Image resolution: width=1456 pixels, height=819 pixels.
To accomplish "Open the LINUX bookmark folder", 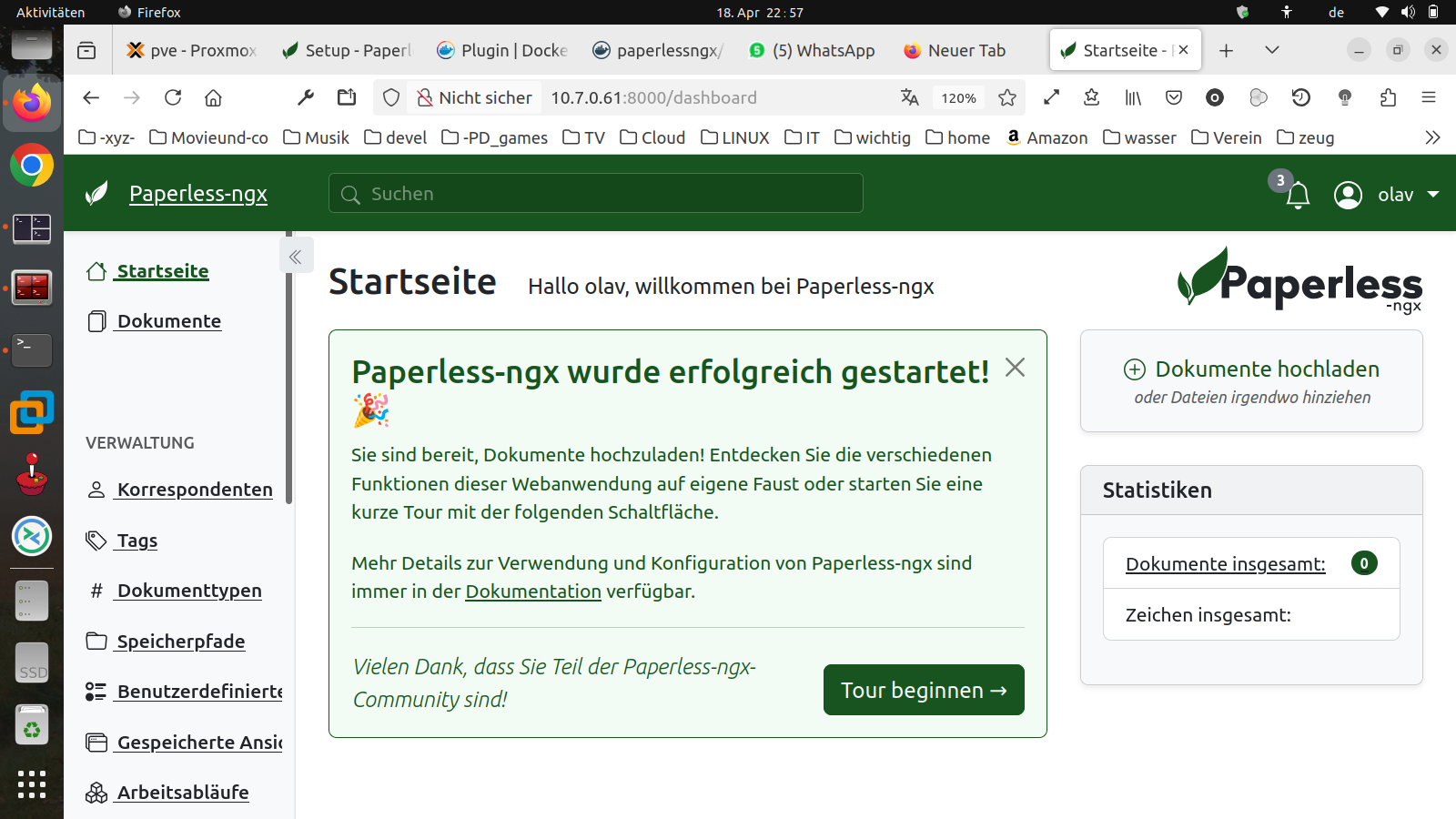I will point(735,137).
